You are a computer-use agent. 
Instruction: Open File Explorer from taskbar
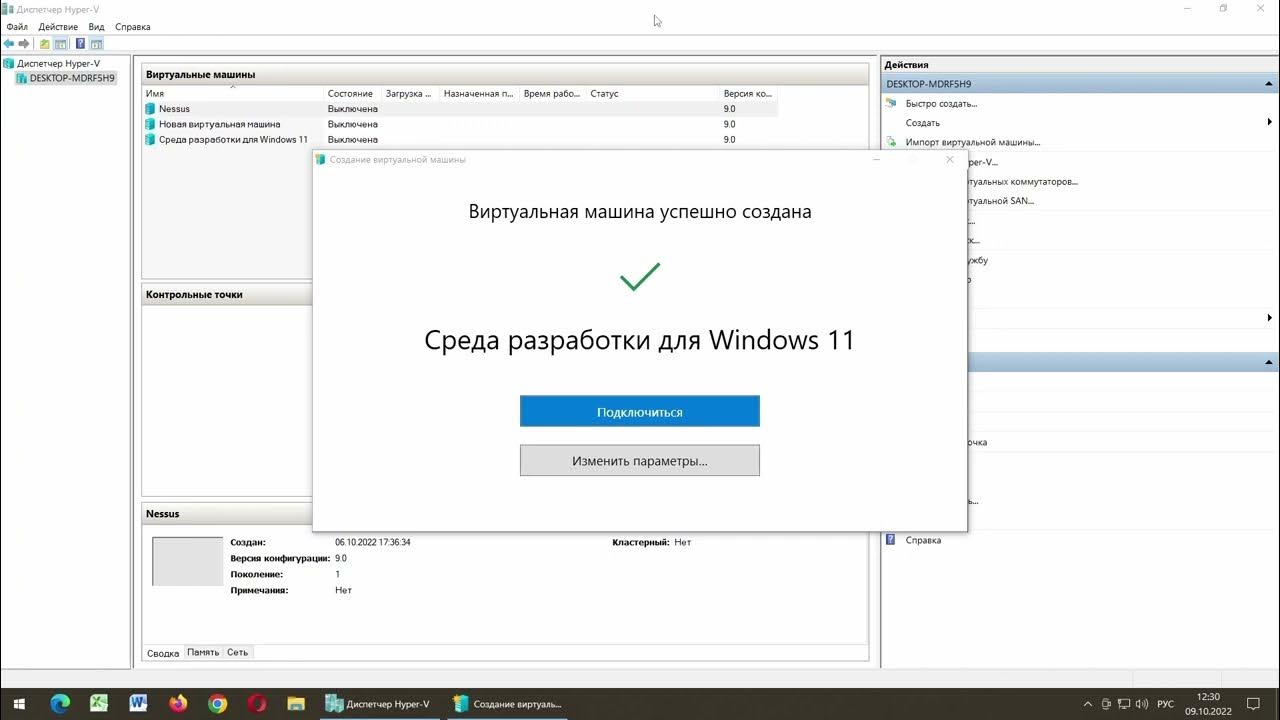coord(296,704)
